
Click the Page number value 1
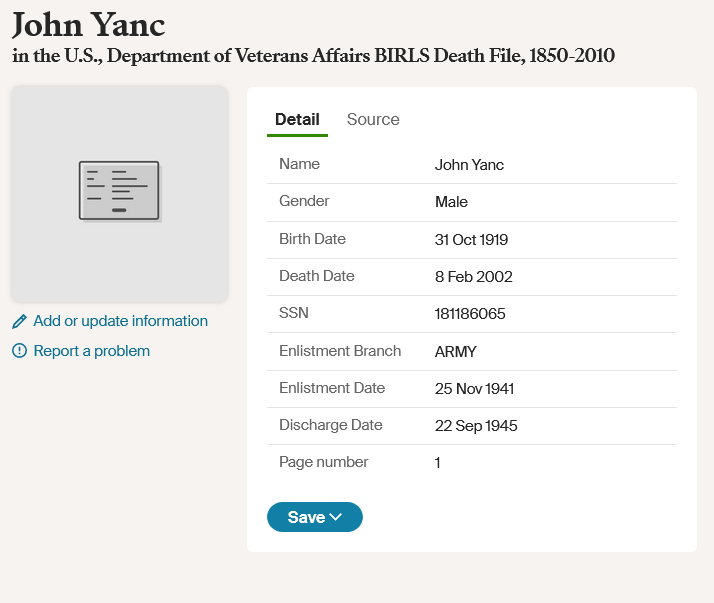(437, 463)
